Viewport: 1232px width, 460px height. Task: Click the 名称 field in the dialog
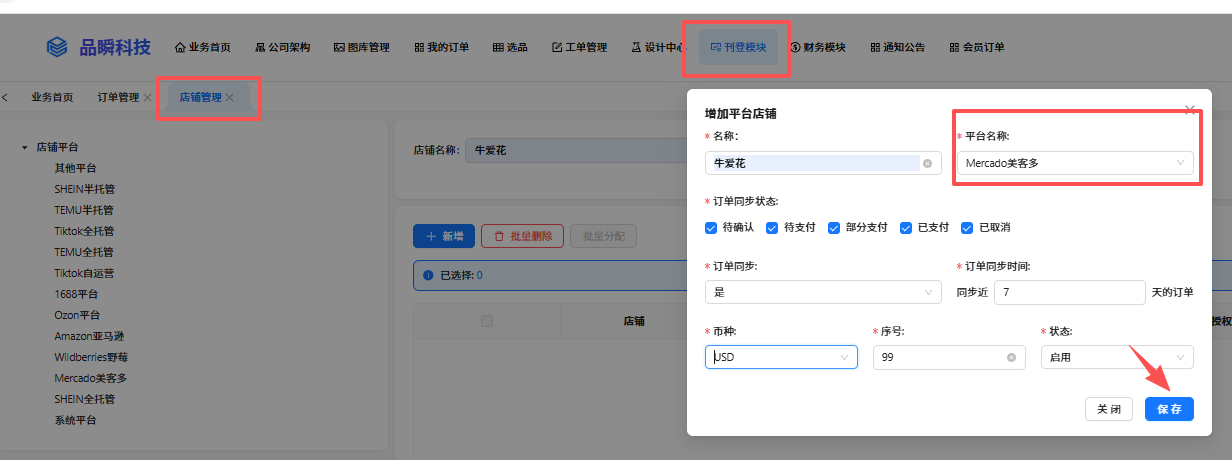[823, 163]
